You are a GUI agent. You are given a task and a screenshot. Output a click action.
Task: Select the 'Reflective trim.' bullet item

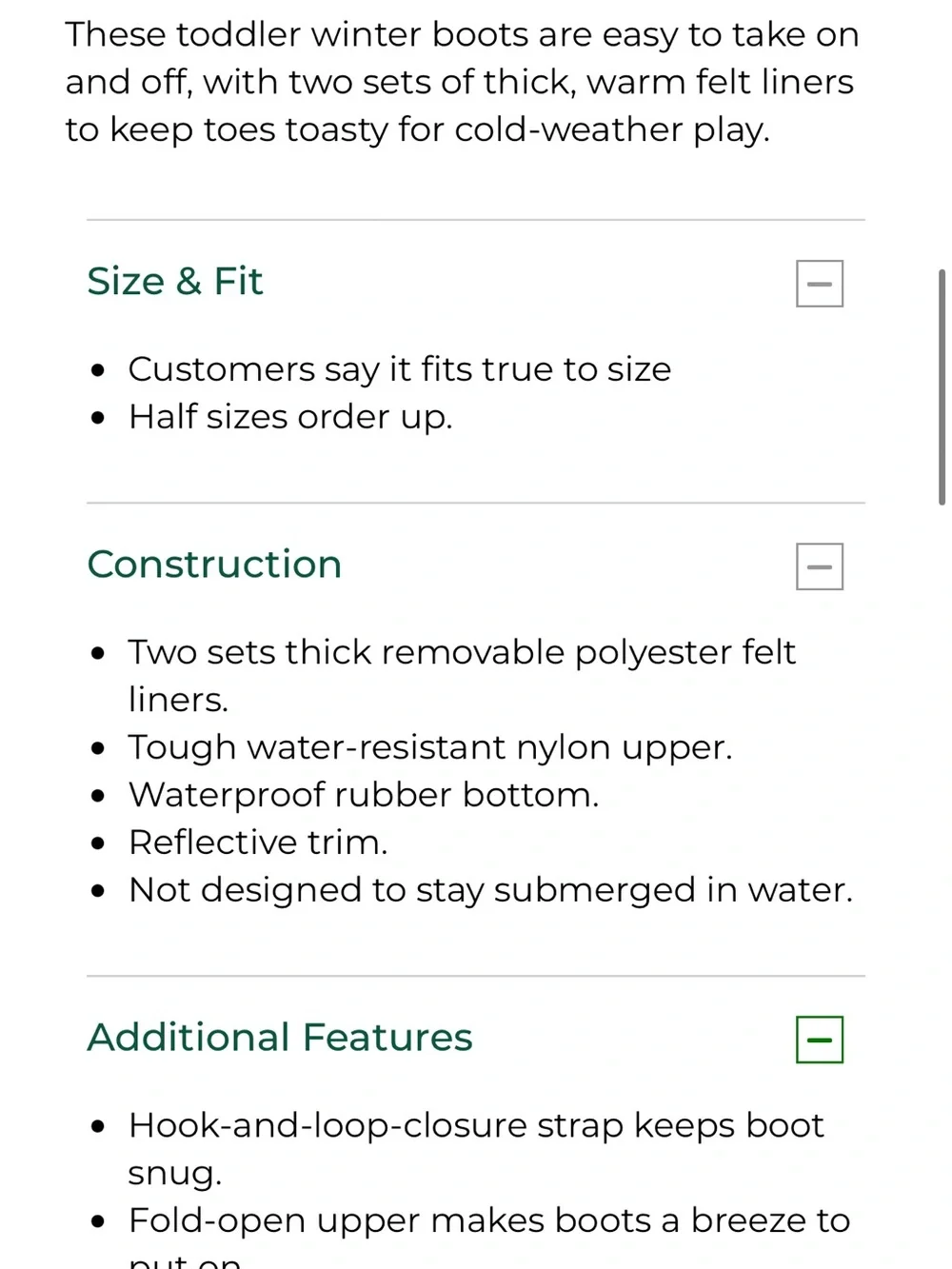tap(258, 843)
